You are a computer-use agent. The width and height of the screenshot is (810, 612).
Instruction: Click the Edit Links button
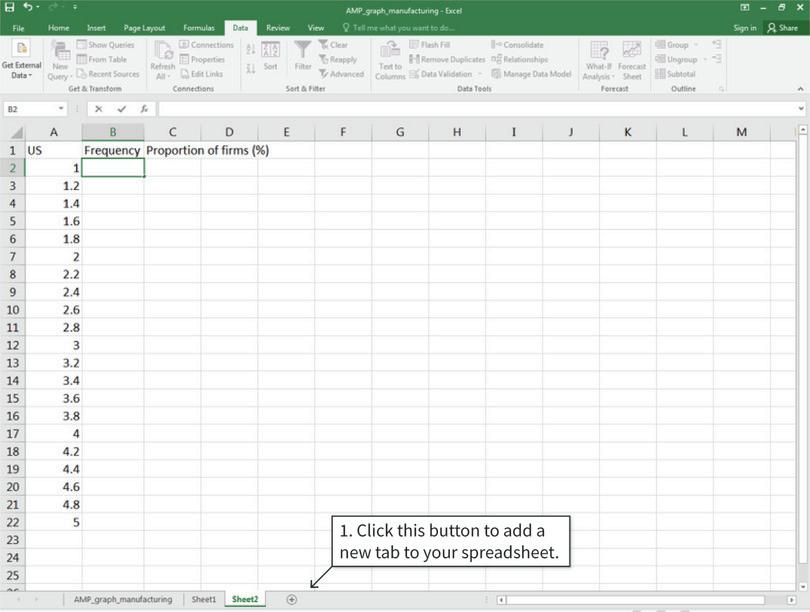pos(203,73)
